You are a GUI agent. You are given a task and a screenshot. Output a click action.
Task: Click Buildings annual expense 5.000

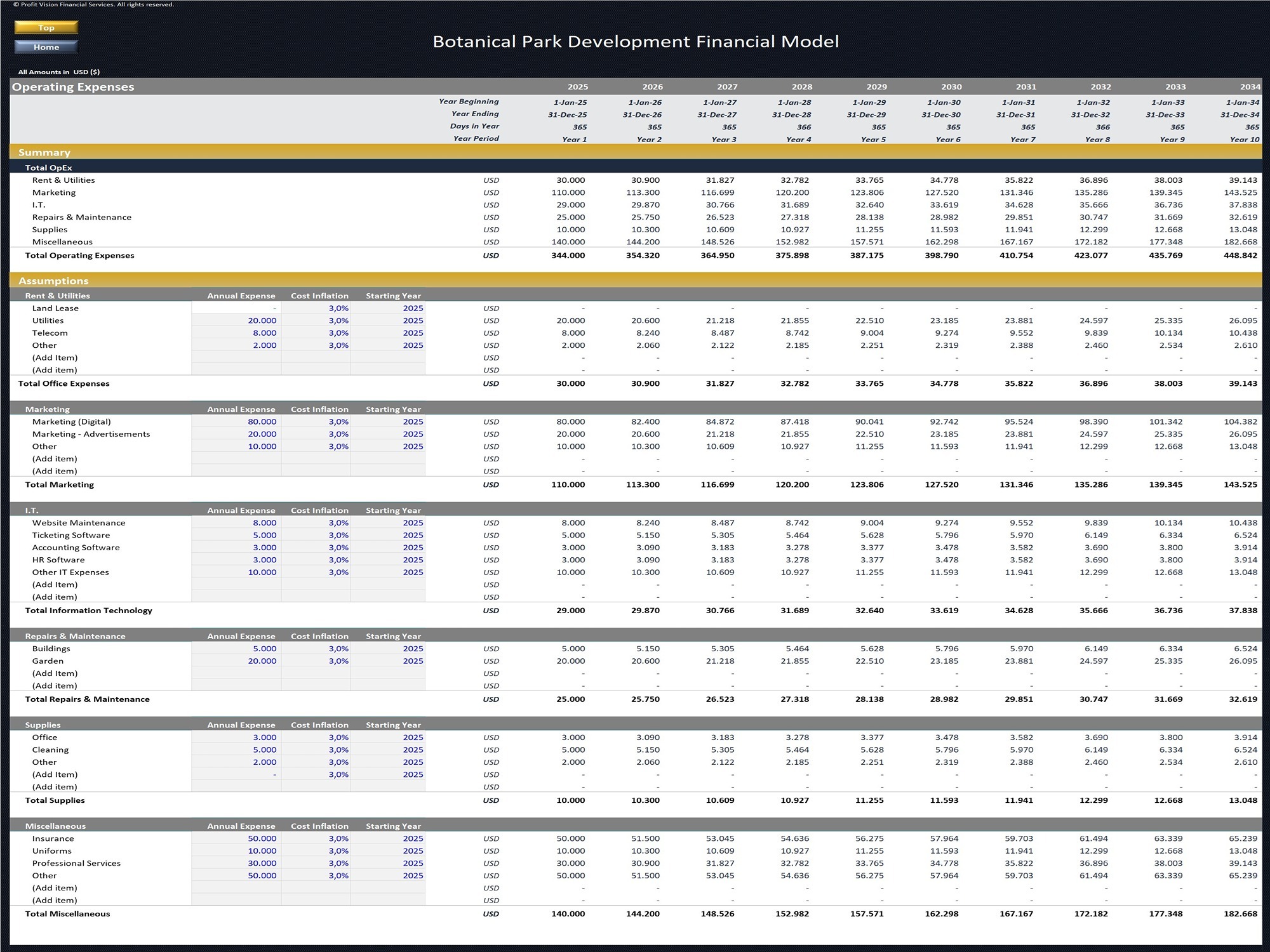236,649
